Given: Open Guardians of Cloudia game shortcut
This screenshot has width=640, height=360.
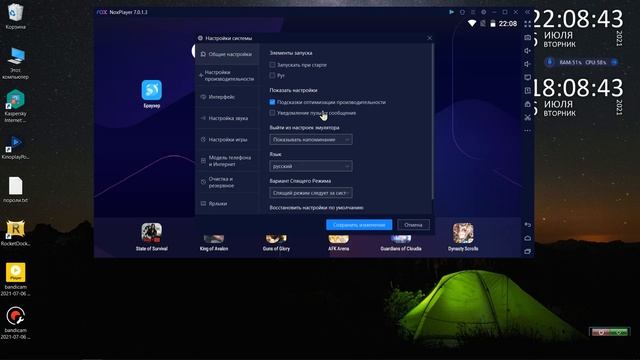Looking at the screenshot, I should (401, 239).
